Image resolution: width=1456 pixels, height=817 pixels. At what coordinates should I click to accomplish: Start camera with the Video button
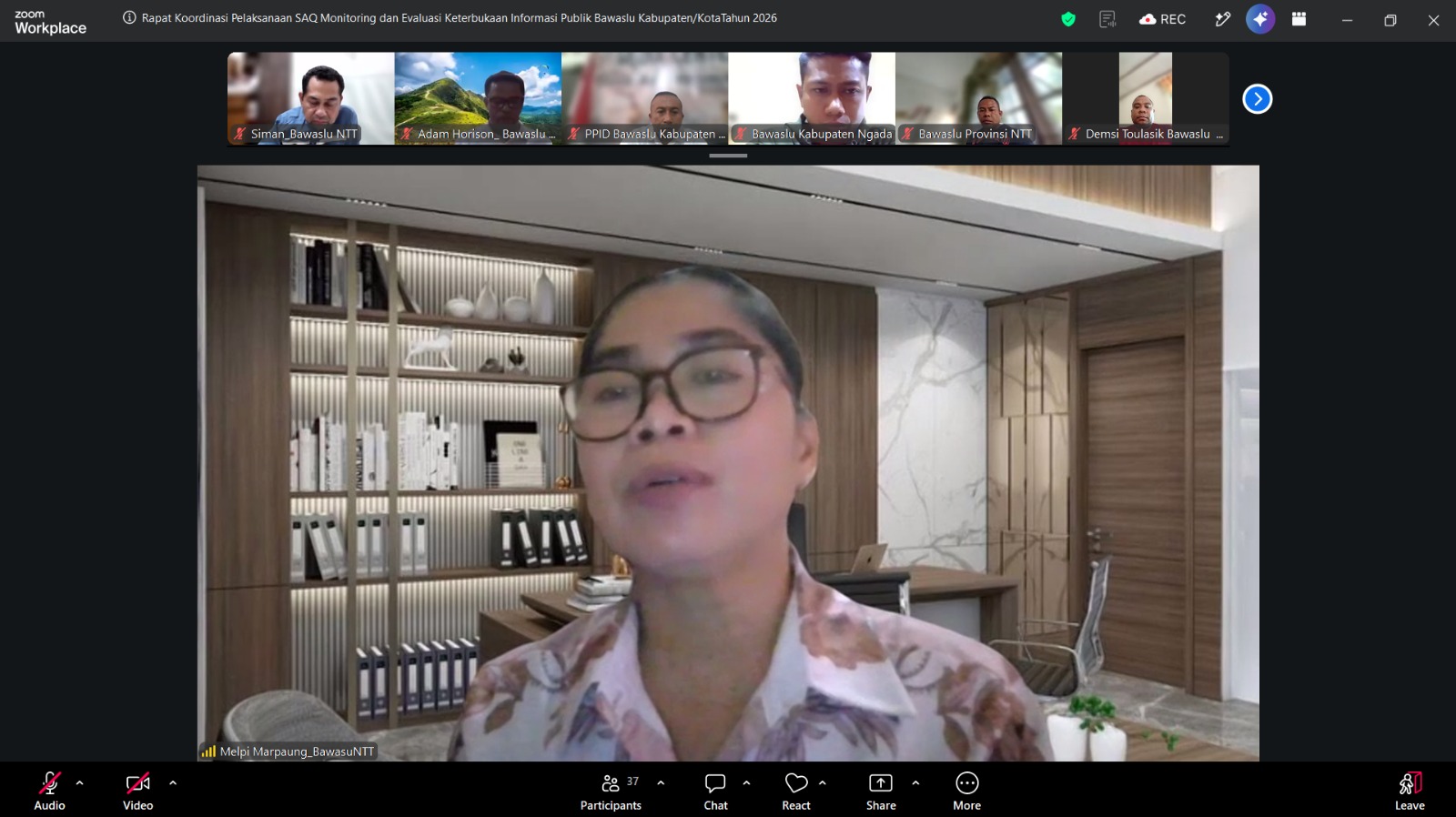tap(137, 791)
